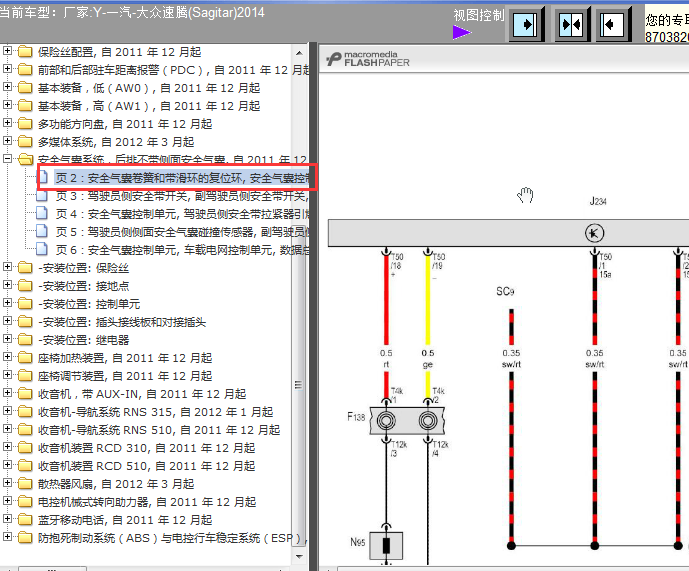Click the page icon of 页 6 entry
This screenshot has width=689, height=571.
(42, 249)
